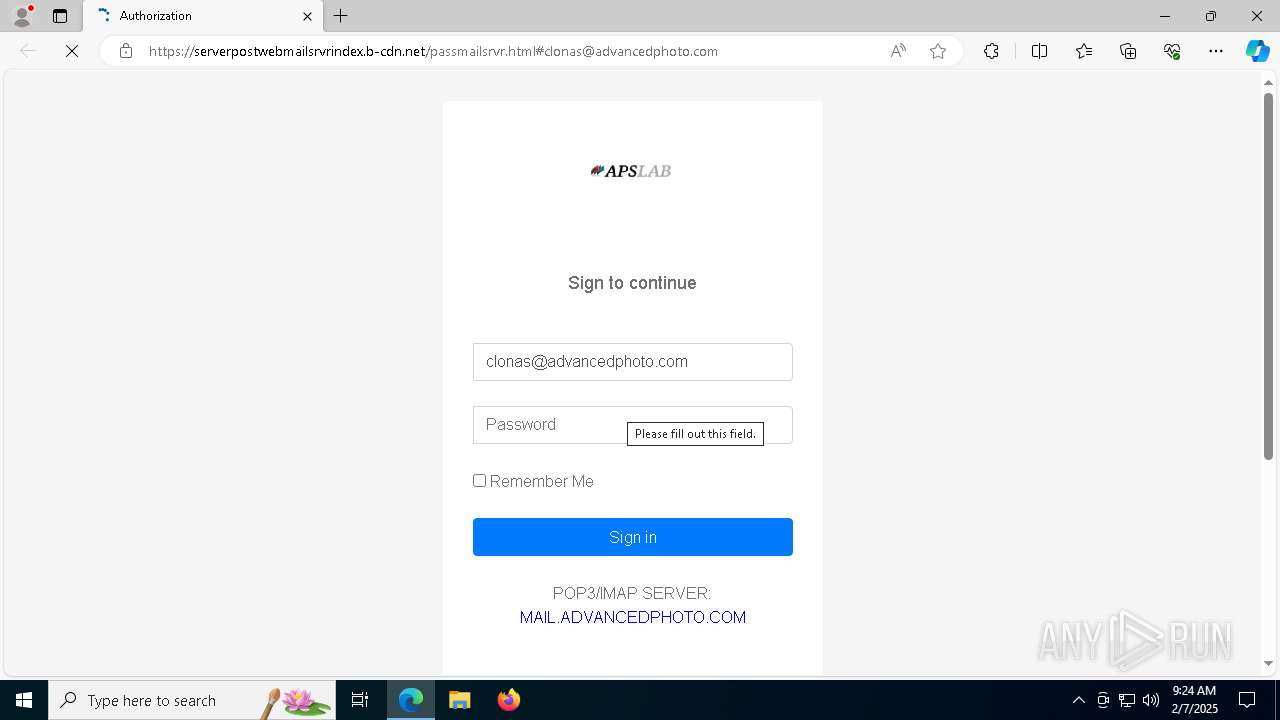Open the MAIL.ADVANCEDPHOTO.COM link
Screen dimensions: 1280x720
pyautogui.click(x=633, y=617)
